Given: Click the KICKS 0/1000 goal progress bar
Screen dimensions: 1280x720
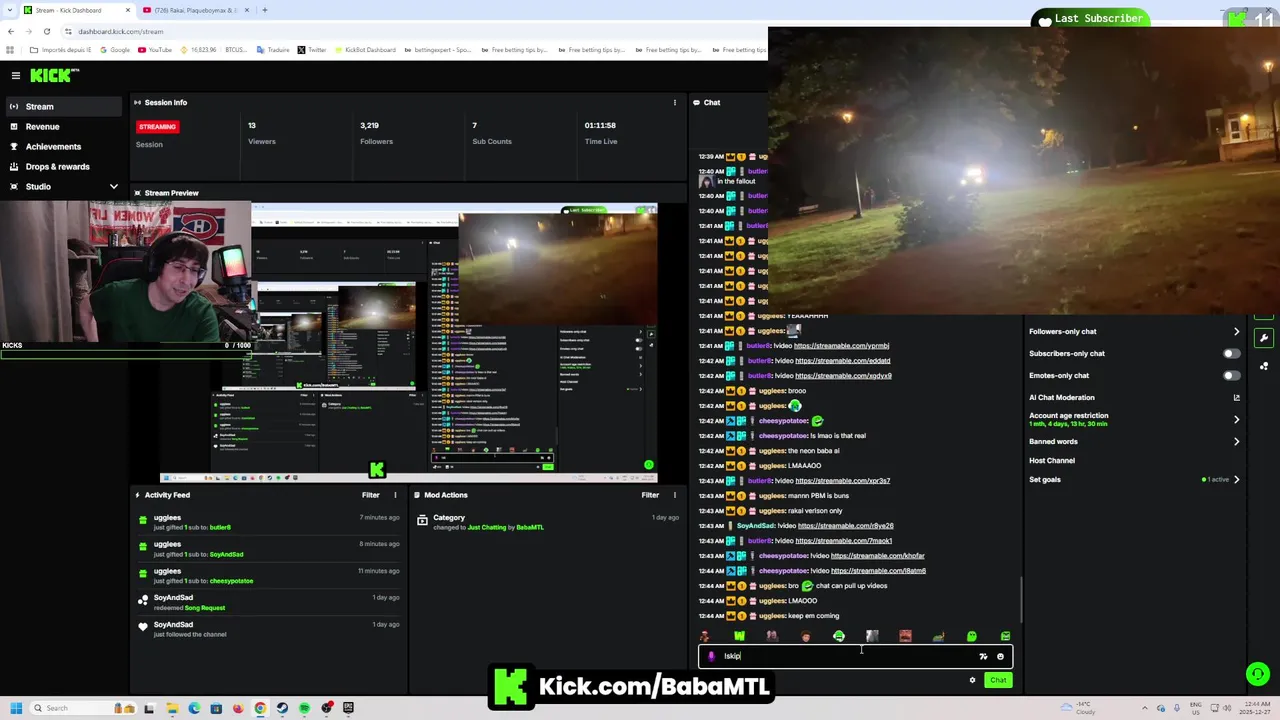Looking at the screenshot, I should point(125,354).
